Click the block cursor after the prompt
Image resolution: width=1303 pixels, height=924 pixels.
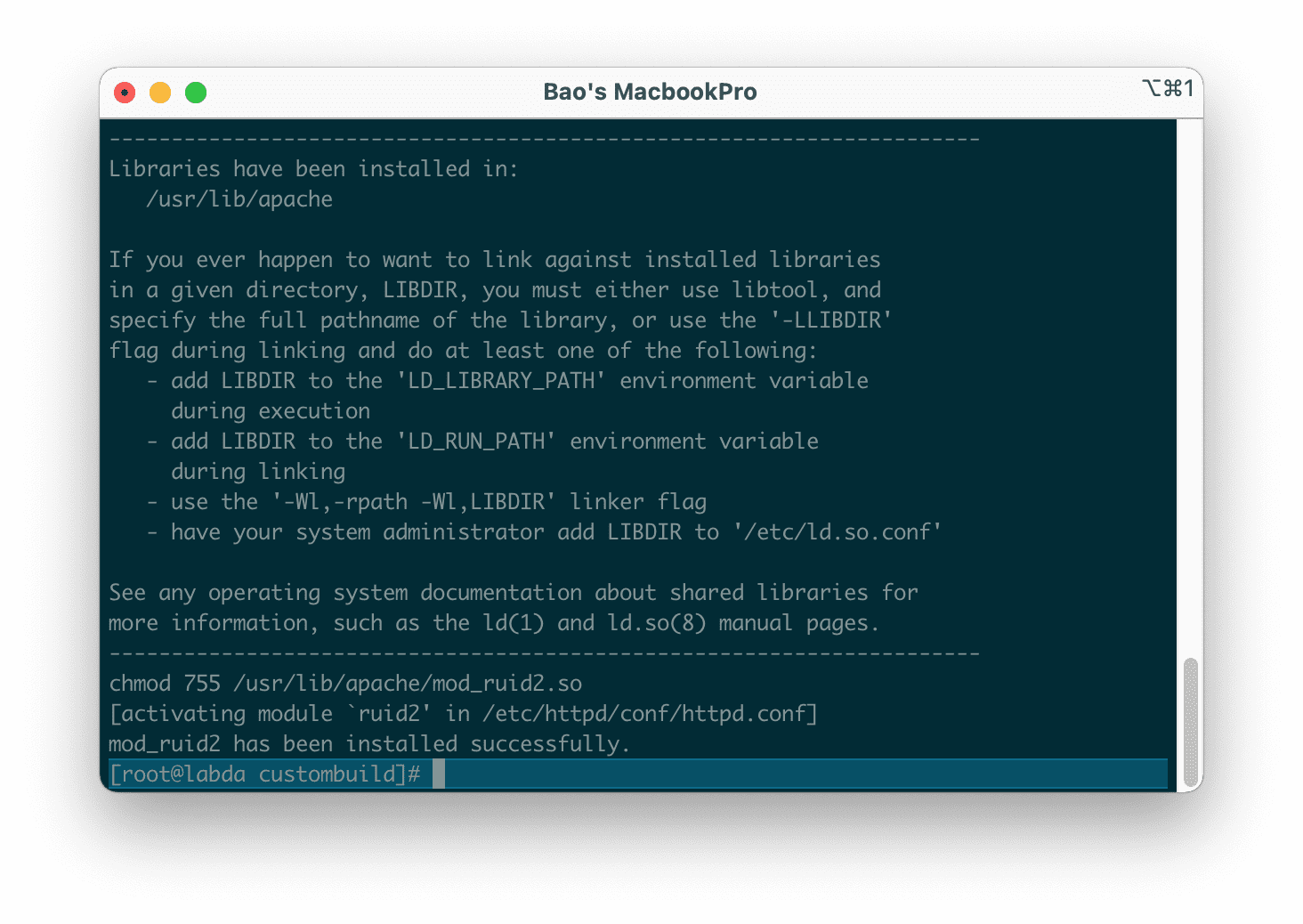pos(439,774)
